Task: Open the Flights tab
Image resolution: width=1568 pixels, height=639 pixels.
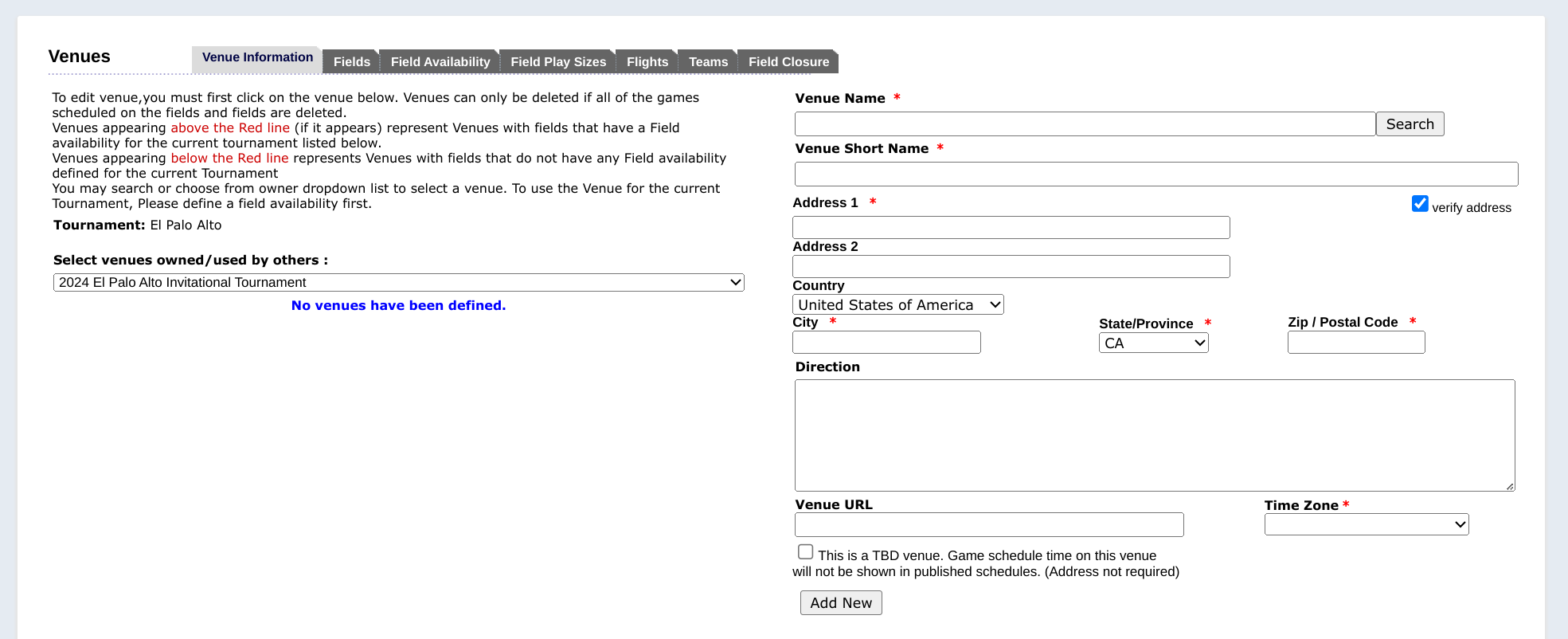Action: (x=647, y=62)
